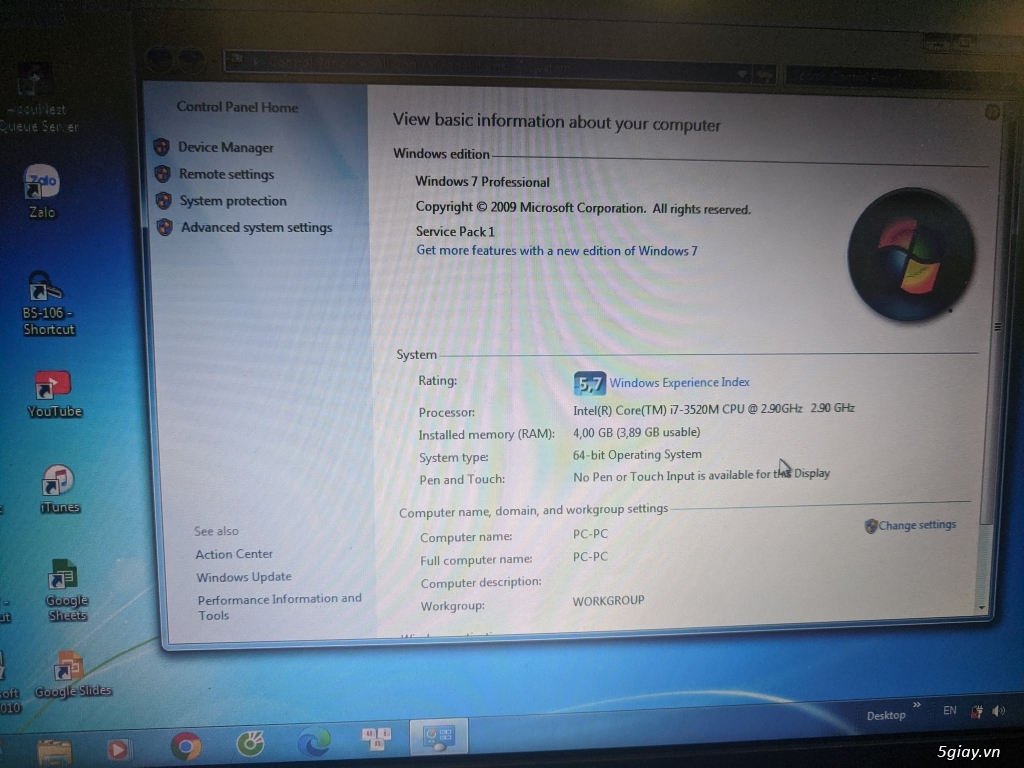The image size is (1024, 768).
Task: Open media player icon in taskbar
Action: pos(118,749)
